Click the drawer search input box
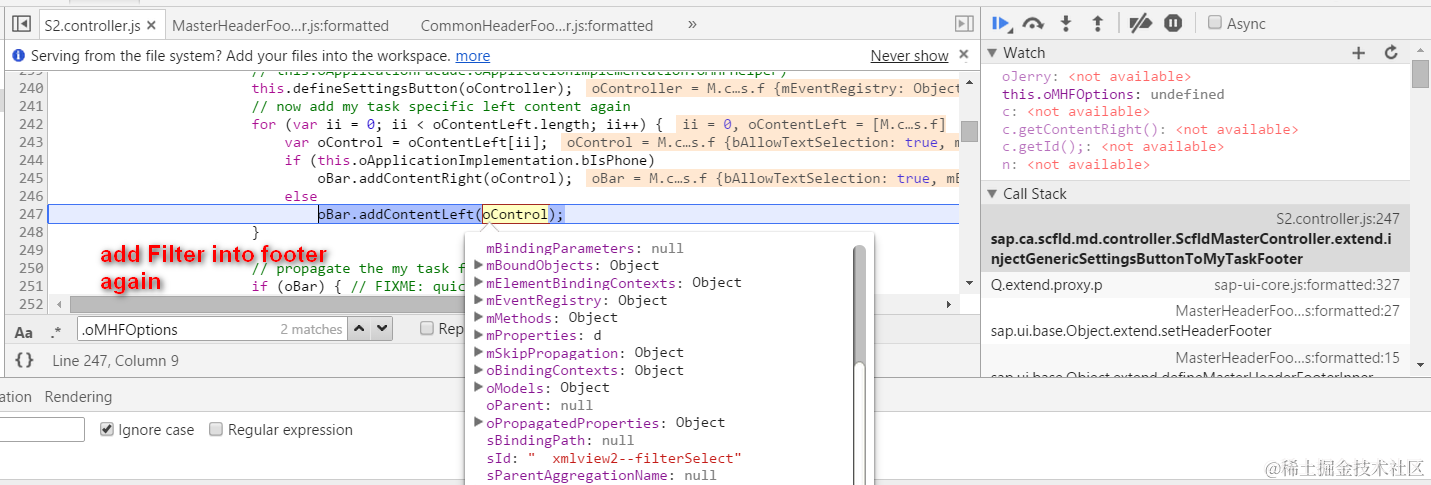 coord(42,430)
